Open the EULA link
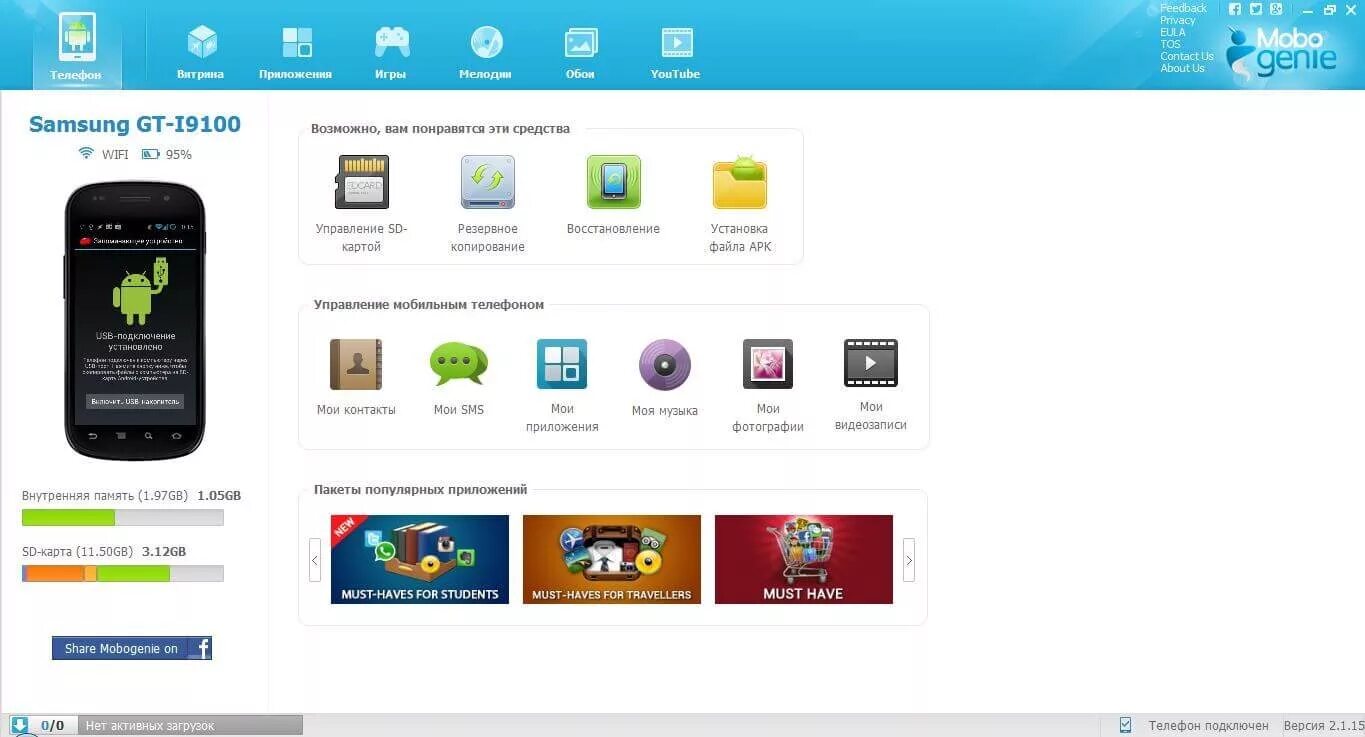 (x=1173, y=32)
